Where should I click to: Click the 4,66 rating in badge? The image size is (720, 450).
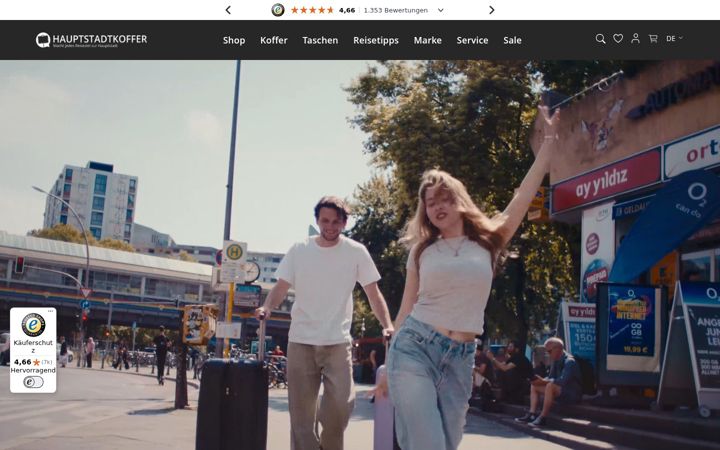22,362
